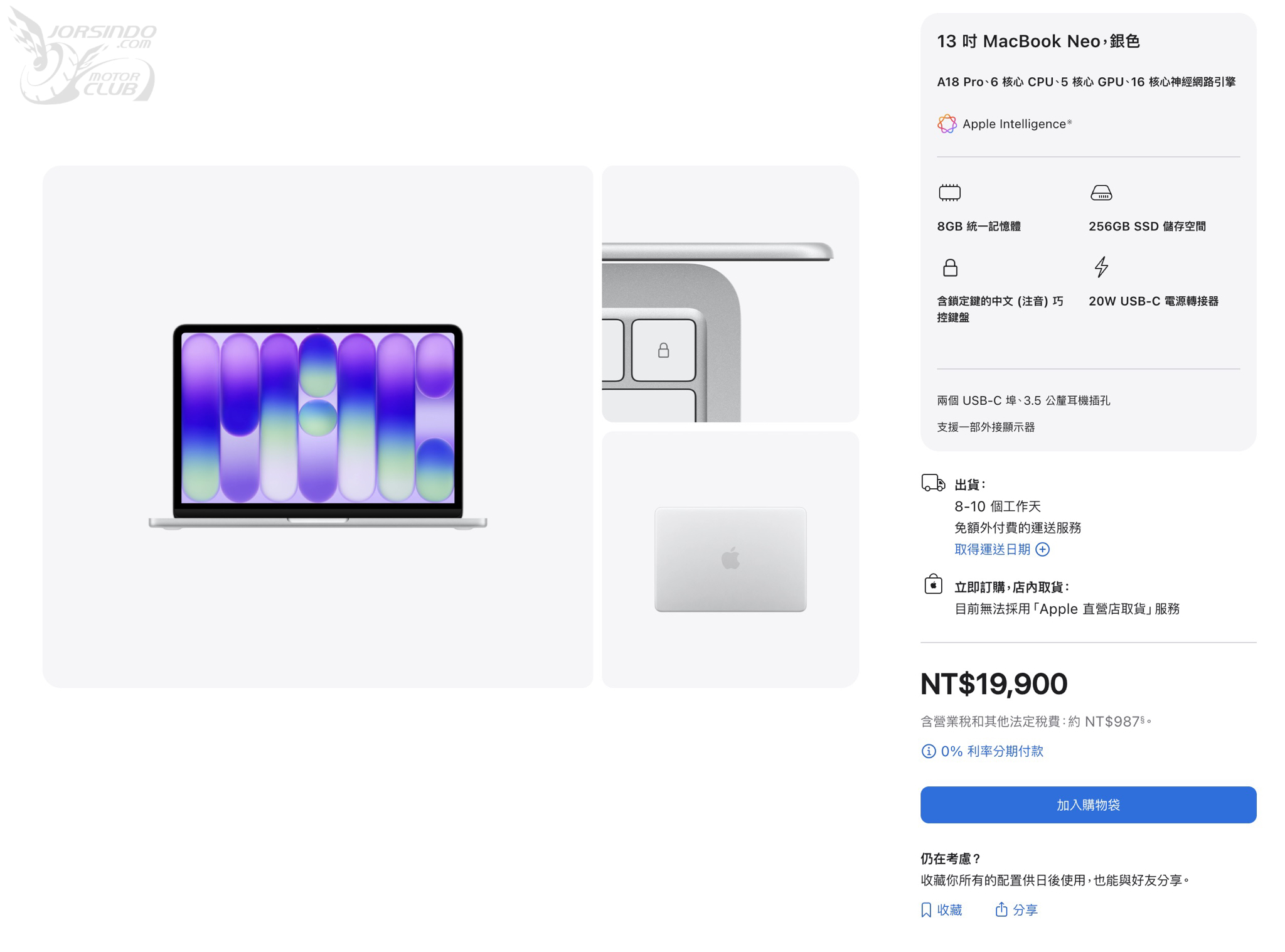Click the 20W USB-C 電源轉接器 label
The image size is (1285, 952).
1153,301
